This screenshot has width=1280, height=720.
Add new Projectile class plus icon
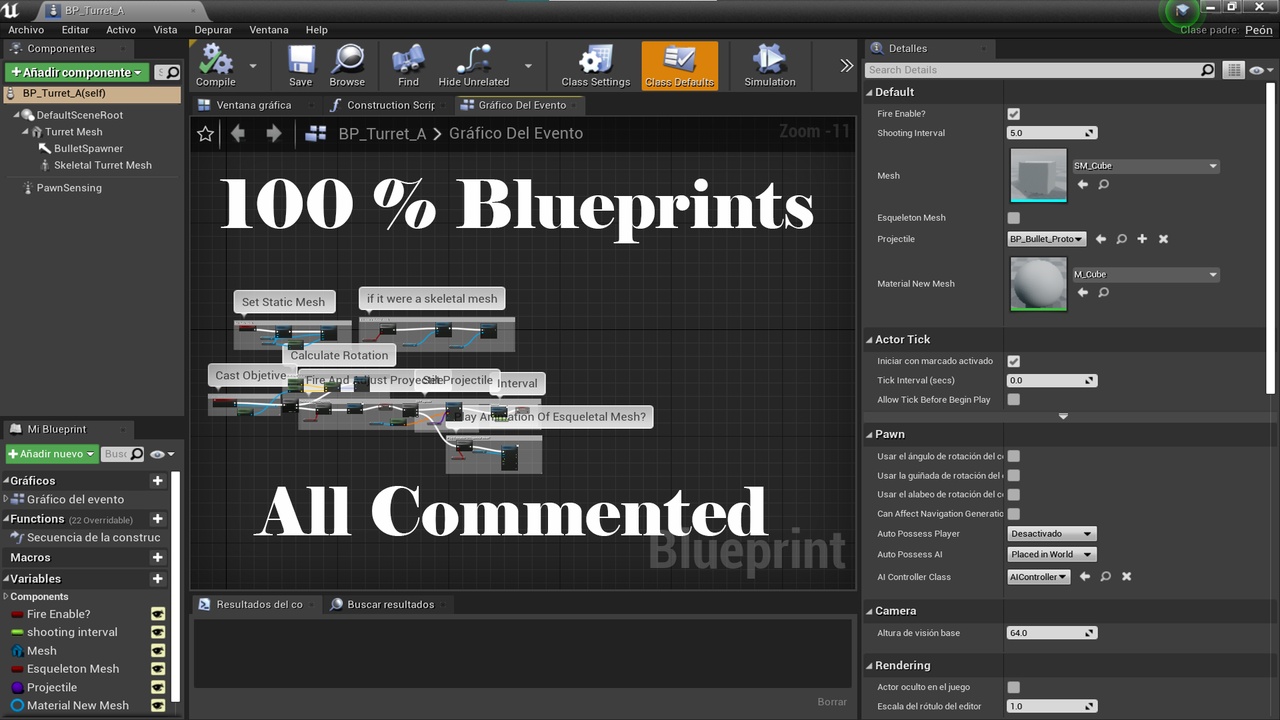click(1142, 239)
